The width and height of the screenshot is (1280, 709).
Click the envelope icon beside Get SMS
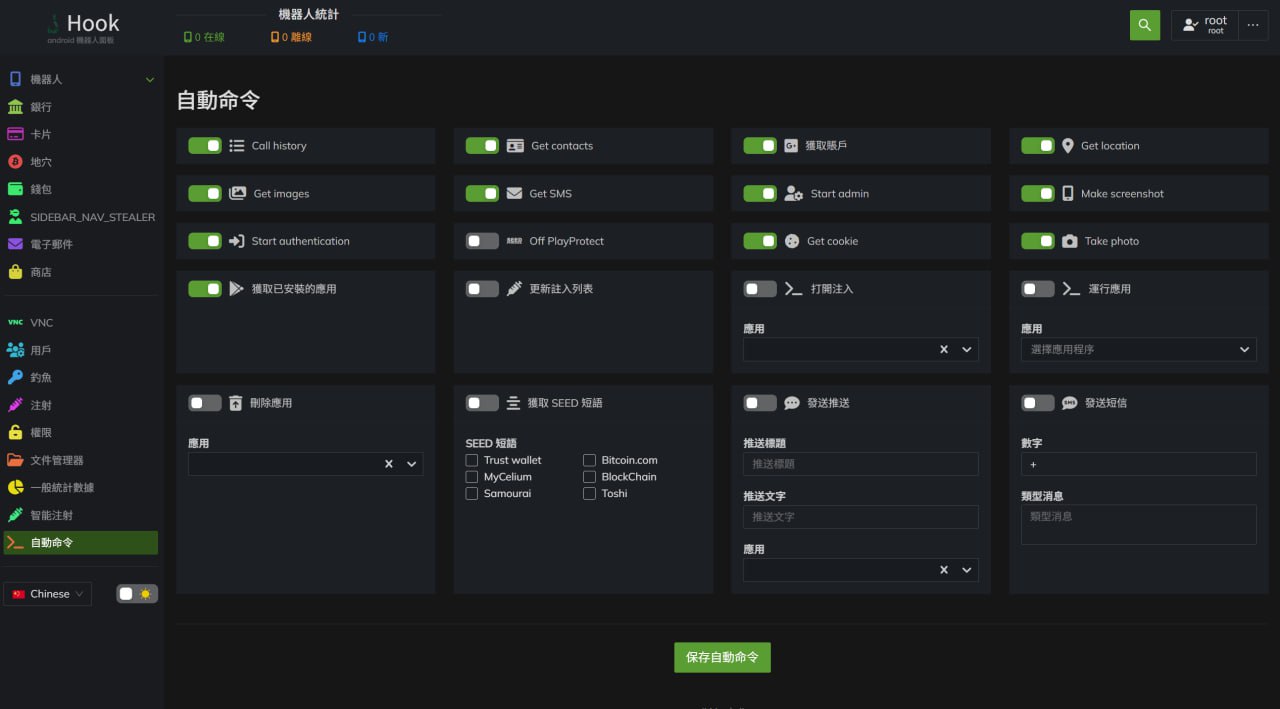coord(514,193)
